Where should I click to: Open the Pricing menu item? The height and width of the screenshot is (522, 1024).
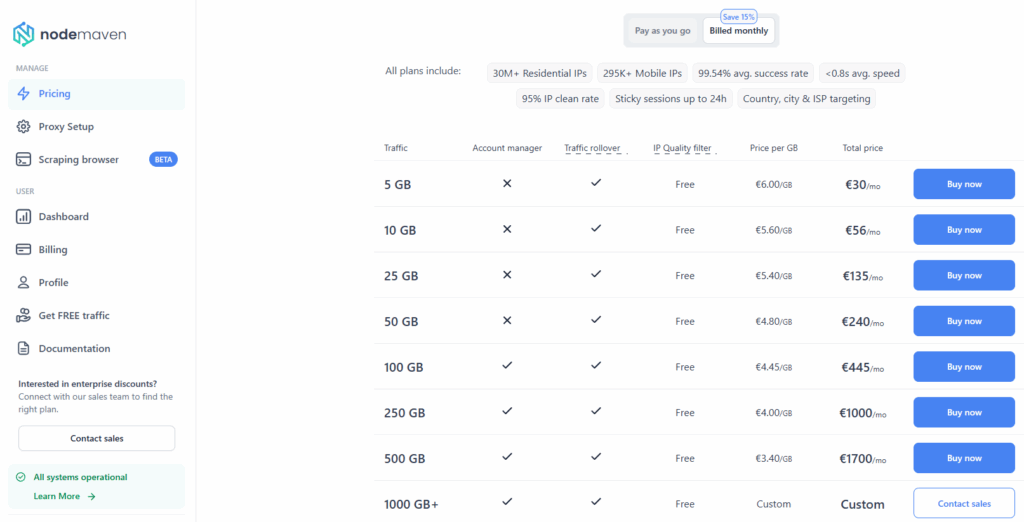(97, 94)
